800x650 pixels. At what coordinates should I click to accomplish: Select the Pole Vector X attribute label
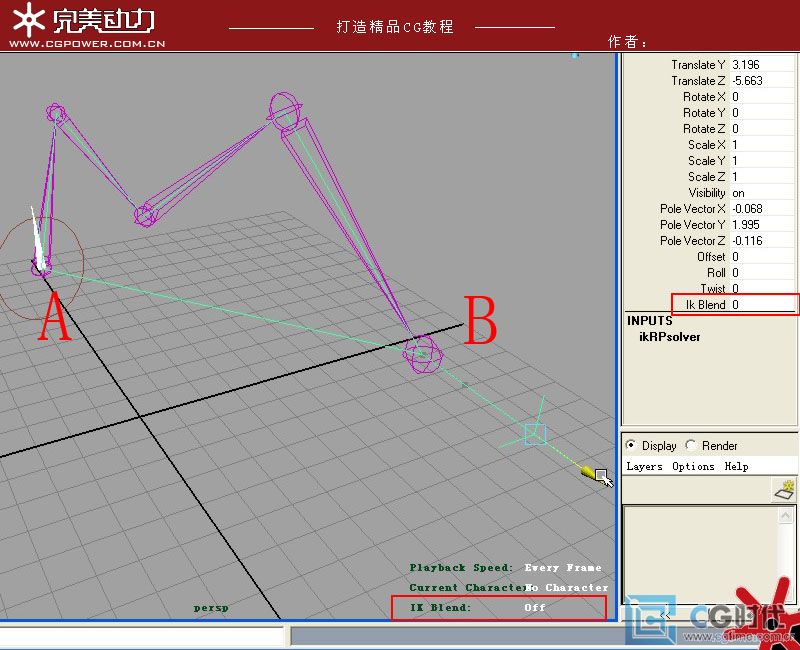tap(692, 209)
